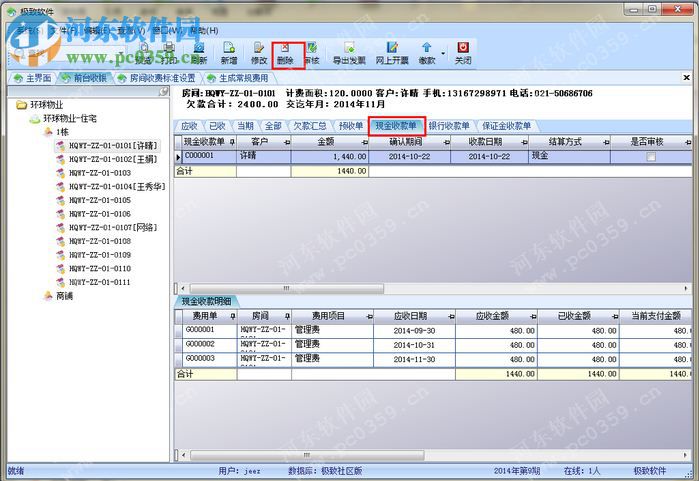Click the pin icon on 金额 column header
699x481 pixels.
[365, 142]
